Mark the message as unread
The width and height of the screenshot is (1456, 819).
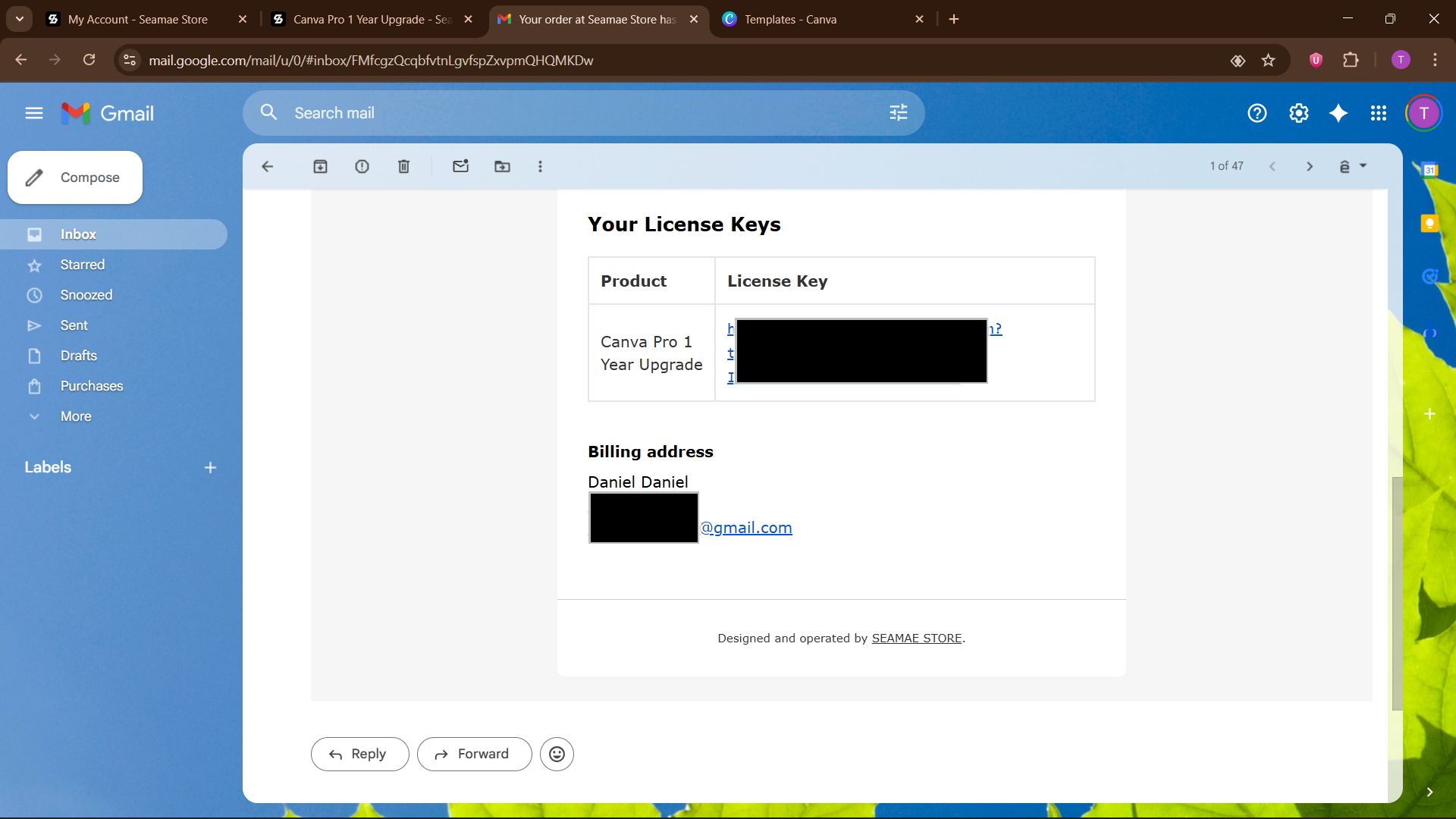(x=460, y=166)
